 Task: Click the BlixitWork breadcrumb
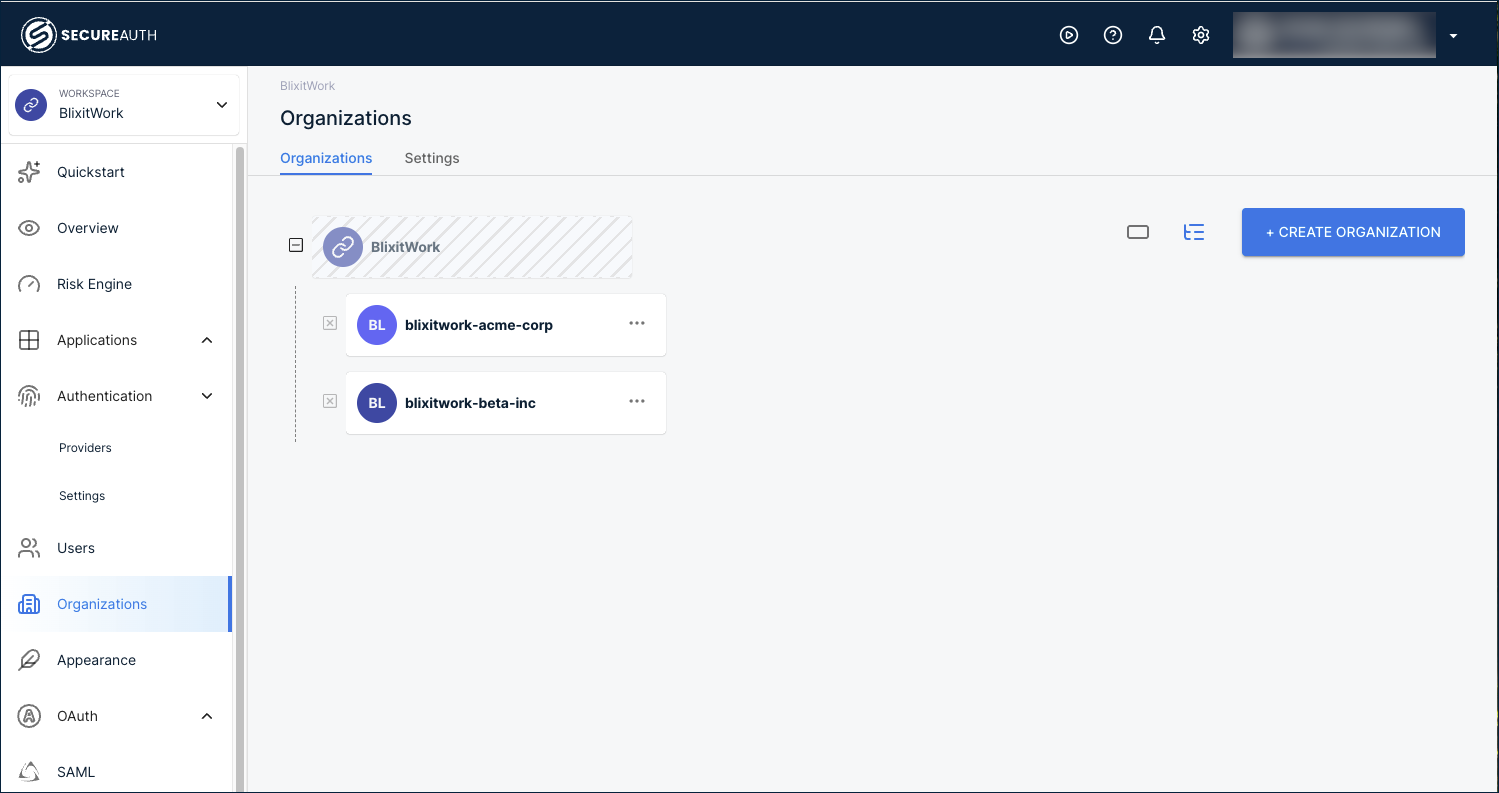307,86
